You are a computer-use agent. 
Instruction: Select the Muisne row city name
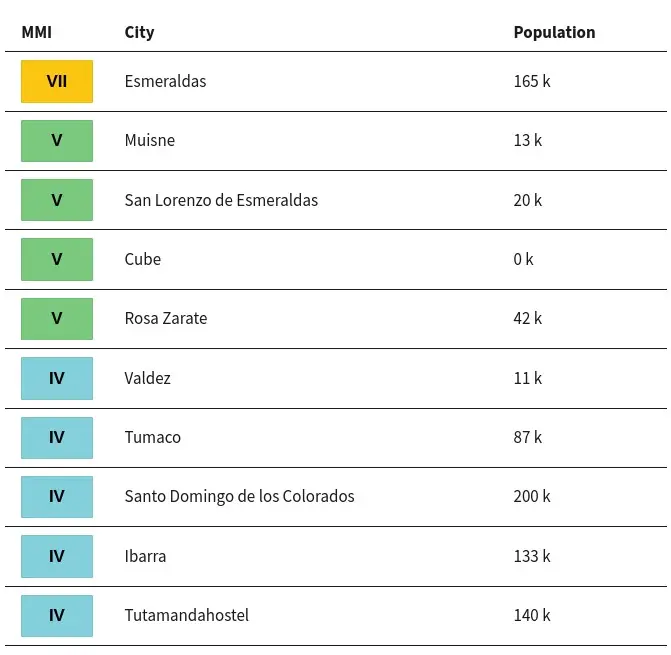[150, 140]
